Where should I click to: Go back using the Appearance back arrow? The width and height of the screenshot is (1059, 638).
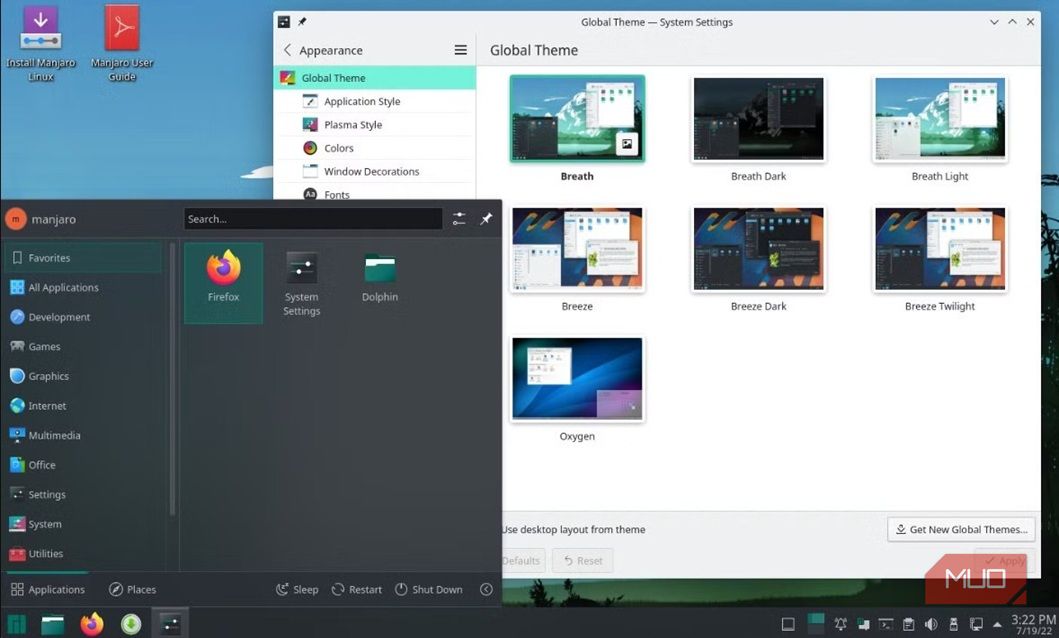287,50
